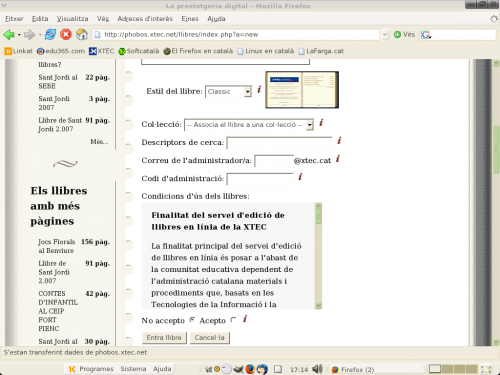The image size is (500, 375).
Task: Go forward with the grey forward arrow
Action: click(30, 34)
